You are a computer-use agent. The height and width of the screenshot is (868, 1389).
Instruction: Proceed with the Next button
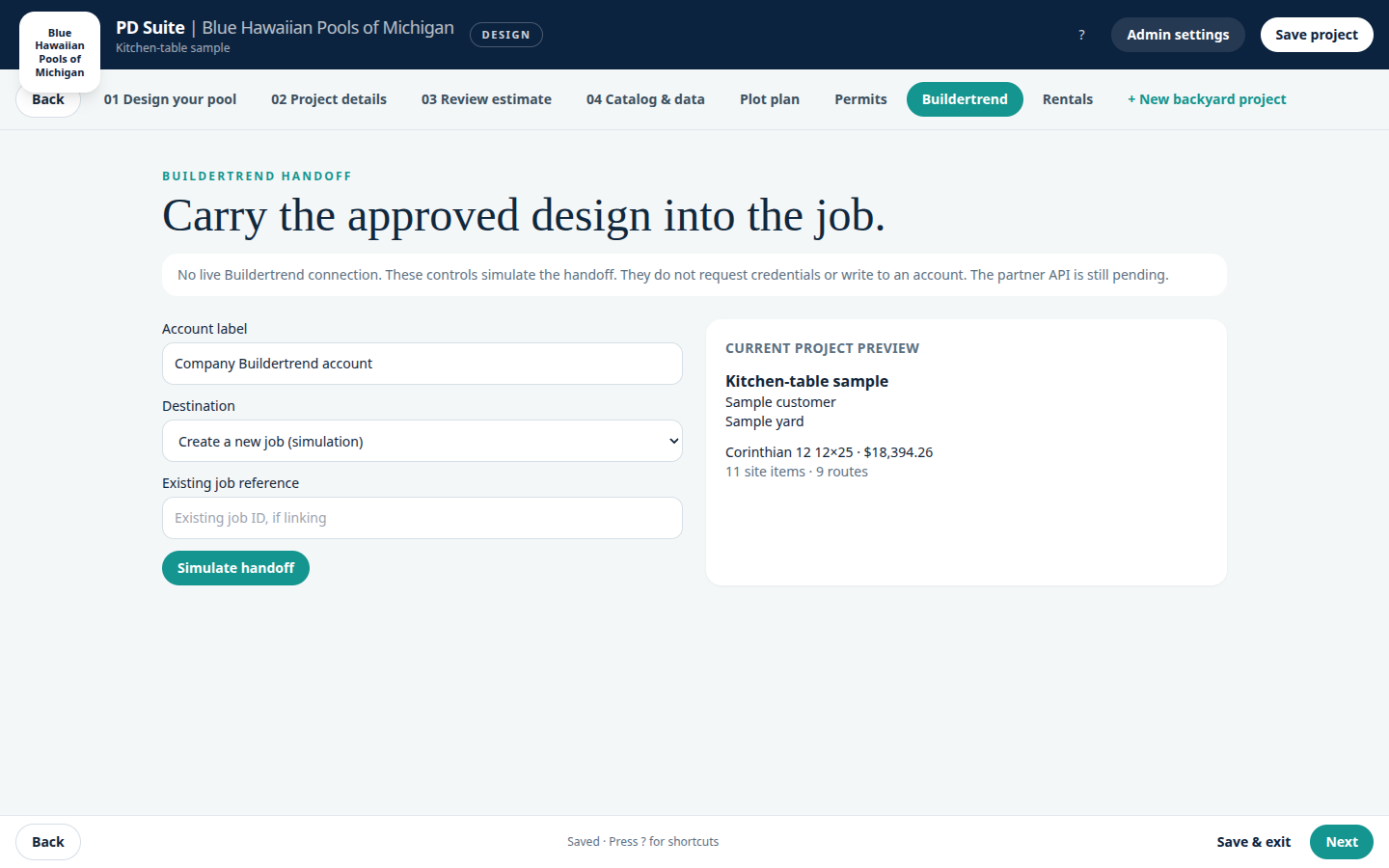1342,842
